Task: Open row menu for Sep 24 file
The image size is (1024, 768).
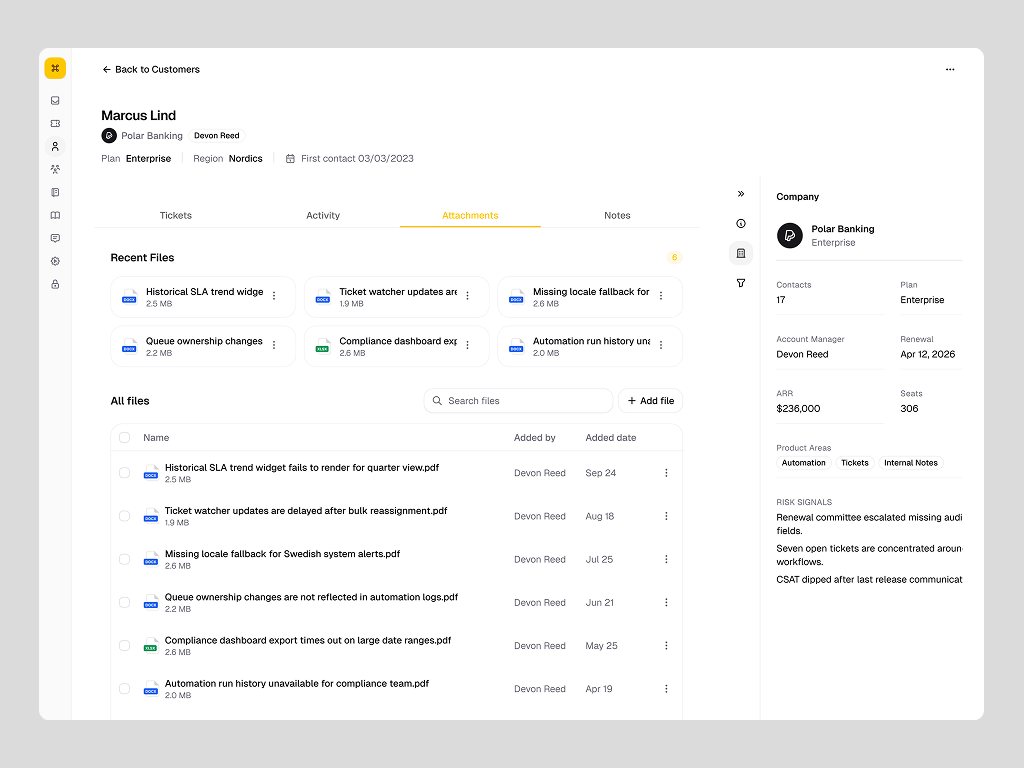Action: [666, 473]
